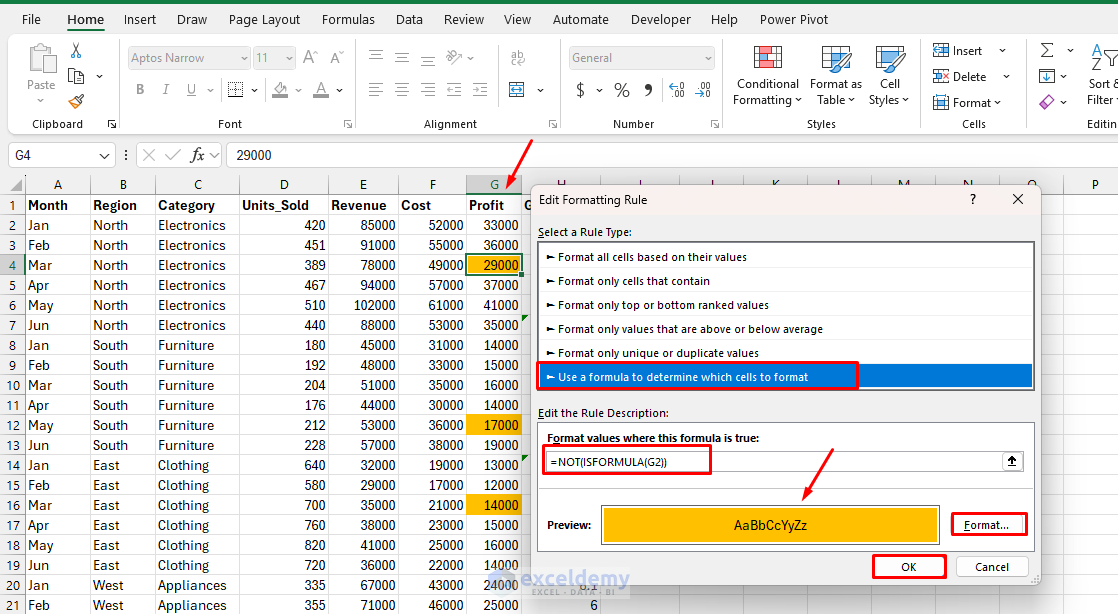Screen dimensions: 1118x614
Task: Click the Delete cells button
Action: tap(960, 76)
